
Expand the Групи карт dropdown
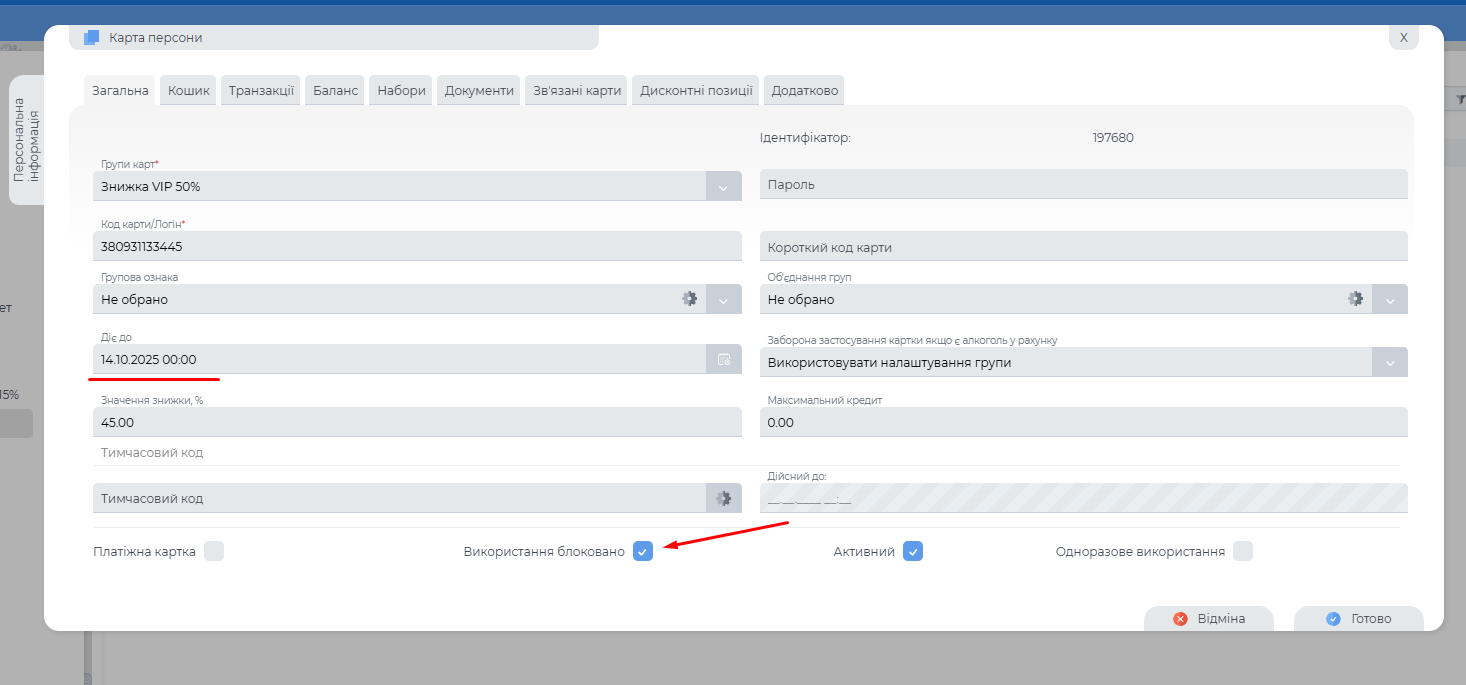tap(724, 186)
